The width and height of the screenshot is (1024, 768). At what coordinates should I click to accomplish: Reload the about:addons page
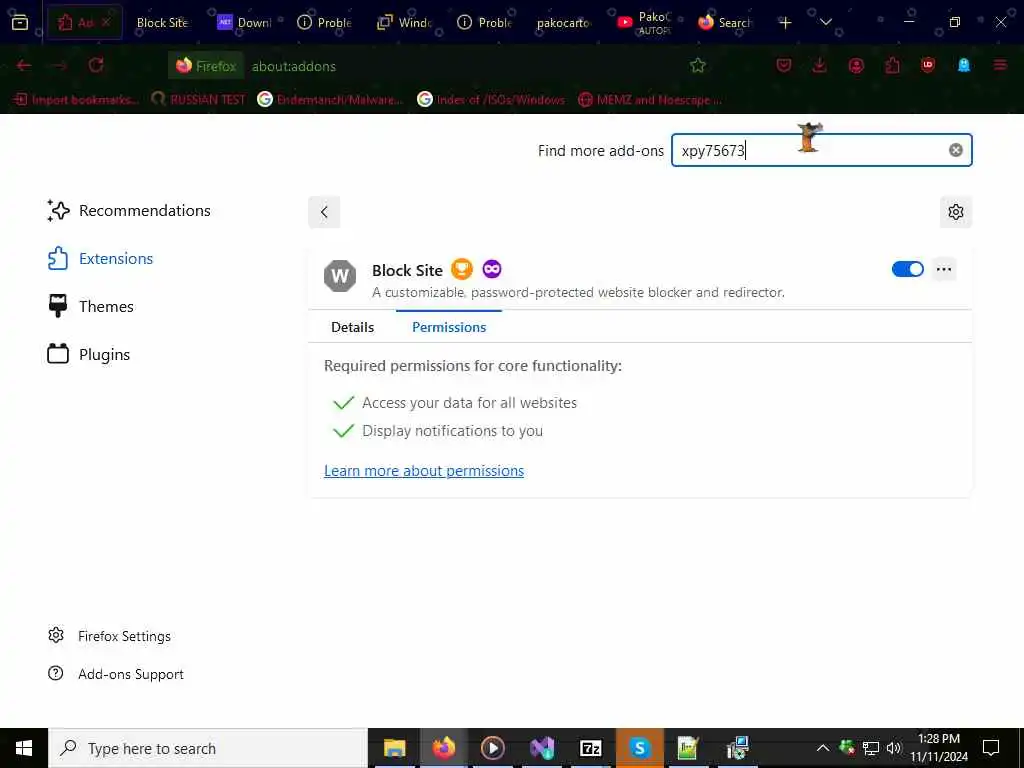[x=96, y=65]
